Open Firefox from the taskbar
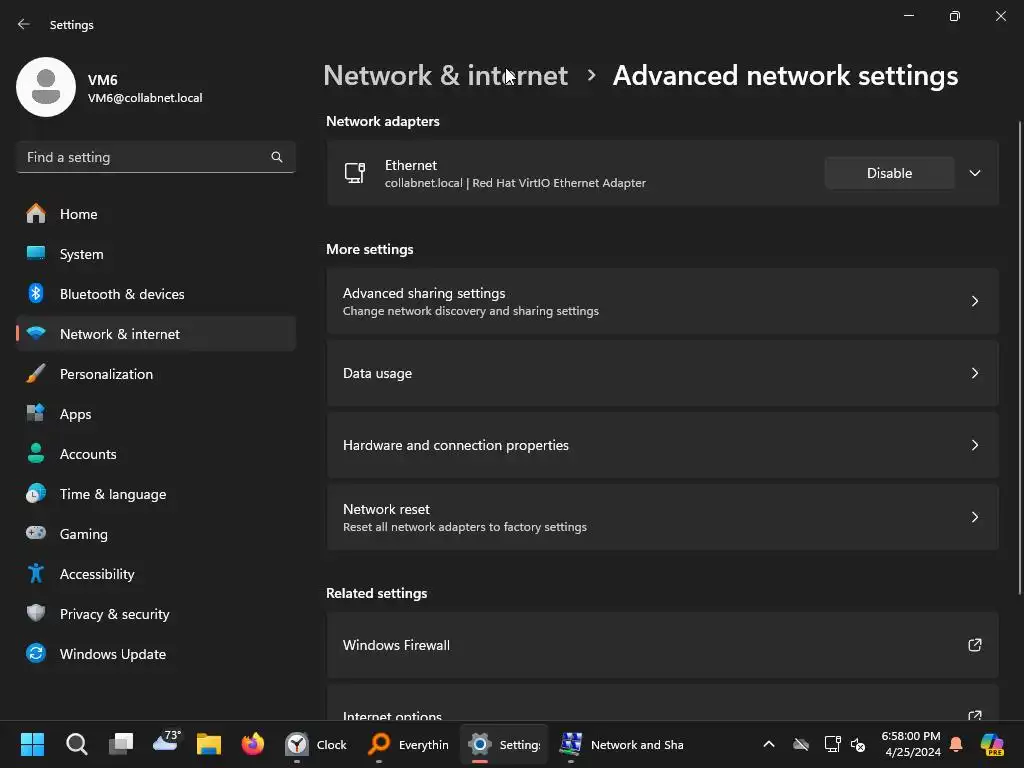This screenshot has height=768, width=1024. pos(252,744)
